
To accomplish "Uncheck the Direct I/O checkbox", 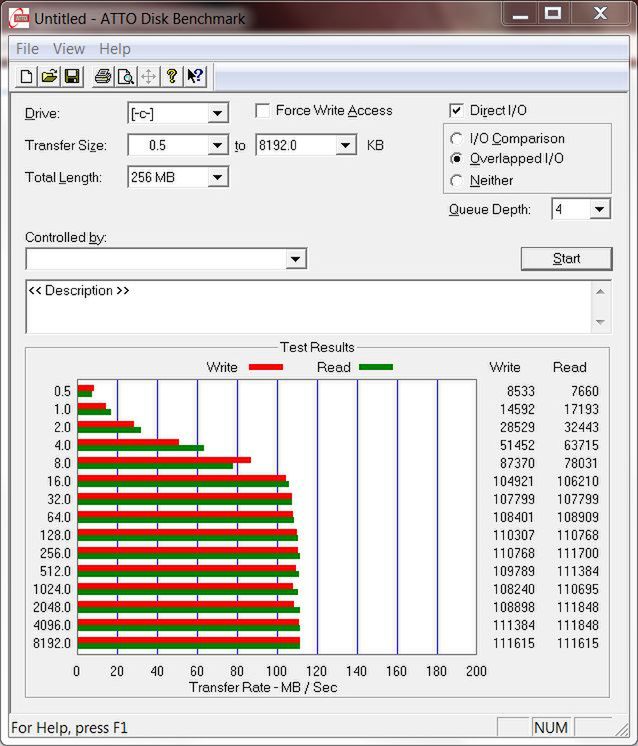I will click(x=456, y=110).
